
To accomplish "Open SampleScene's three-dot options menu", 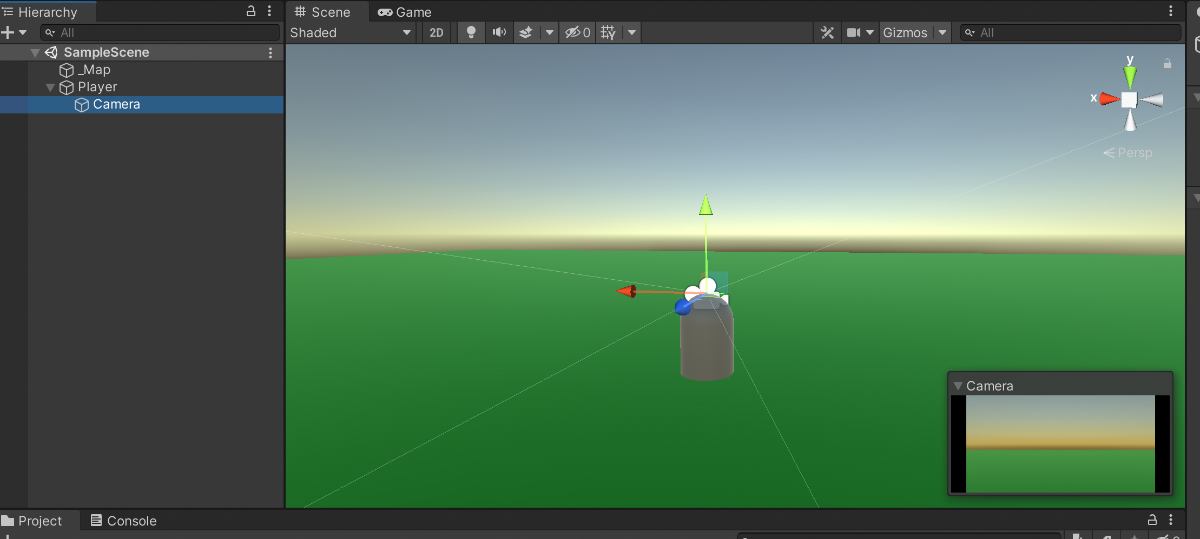I will click(270, 53).
